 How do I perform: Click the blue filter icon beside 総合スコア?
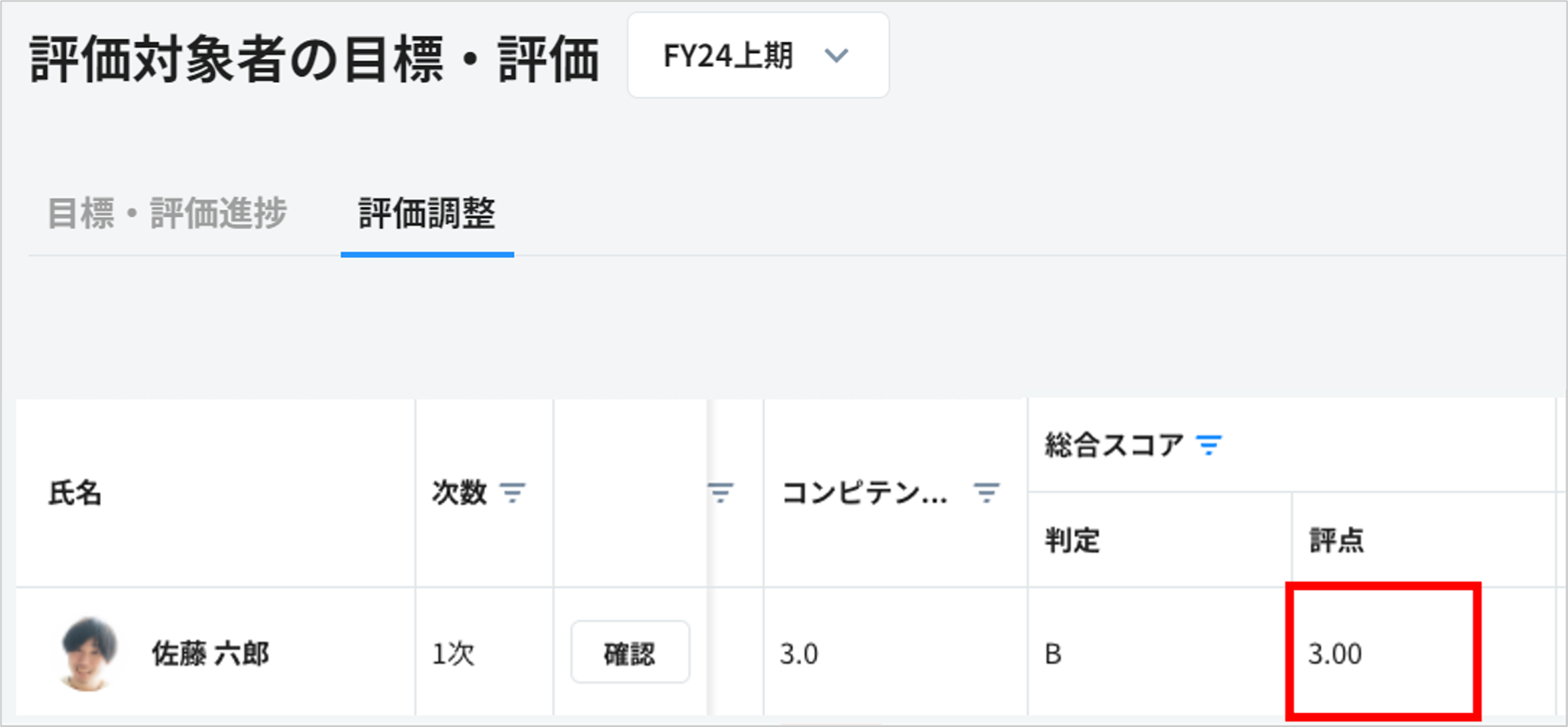click(1209, 445)
